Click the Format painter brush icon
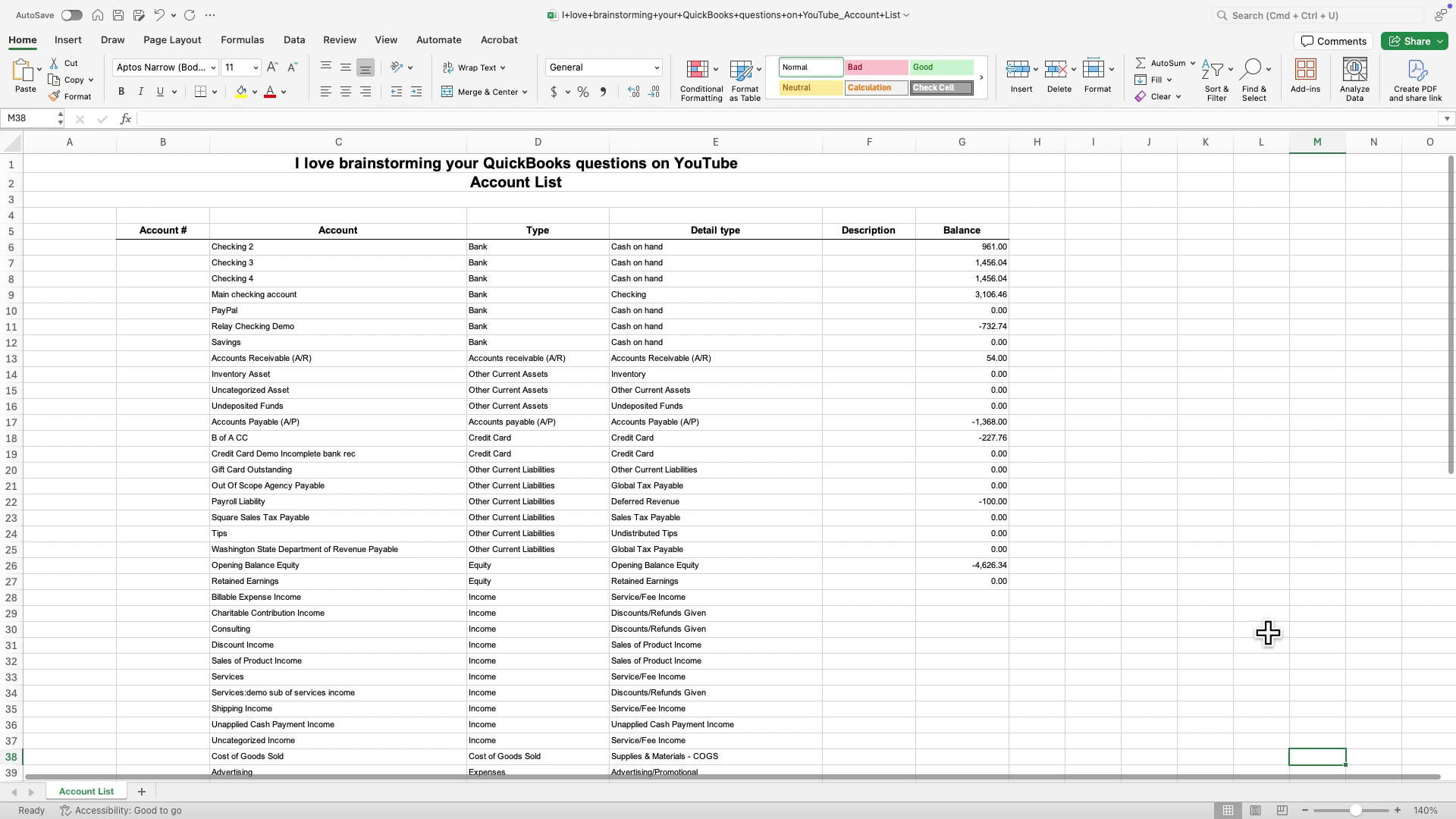The width and height of the screenshot is (1456, 819). (x=55, y=96)
